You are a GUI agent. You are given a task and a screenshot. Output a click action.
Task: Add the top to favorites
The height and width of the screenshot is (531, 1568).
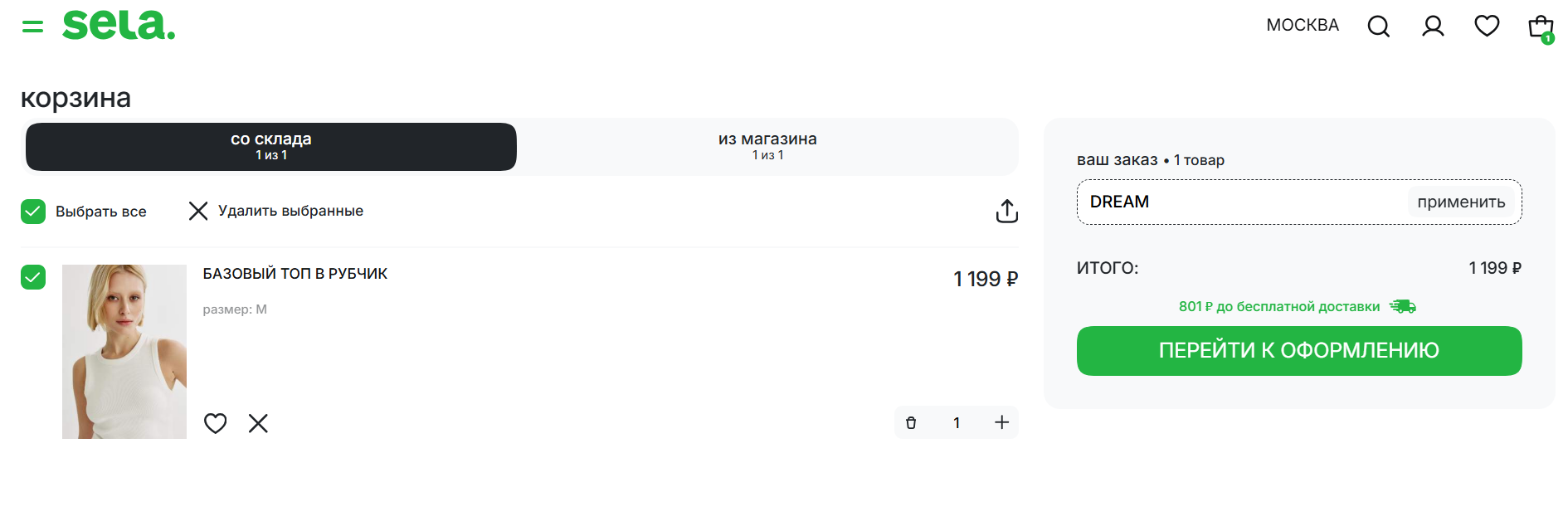[216, 423]
